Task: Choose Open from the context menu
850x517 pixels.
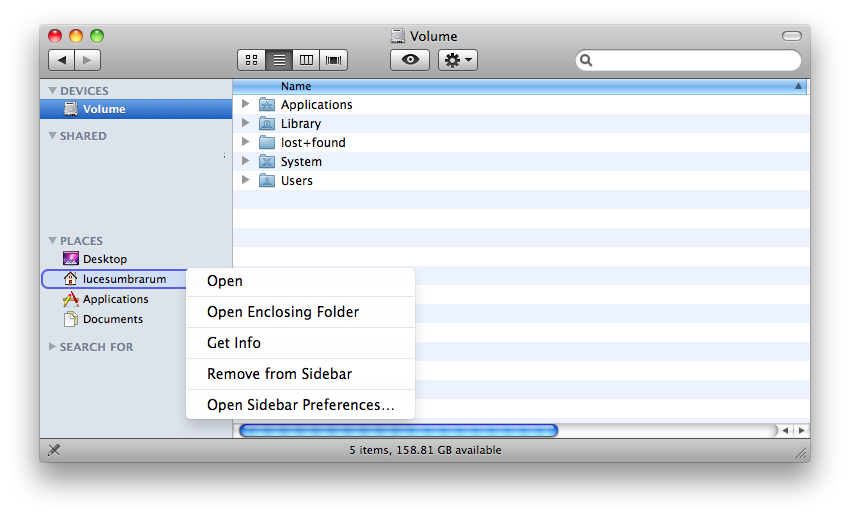Action: point(300,281)
